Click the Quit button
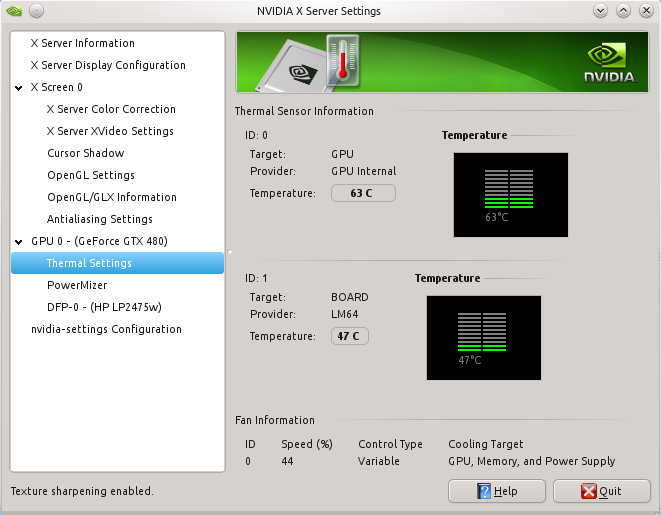 point(602,491)
